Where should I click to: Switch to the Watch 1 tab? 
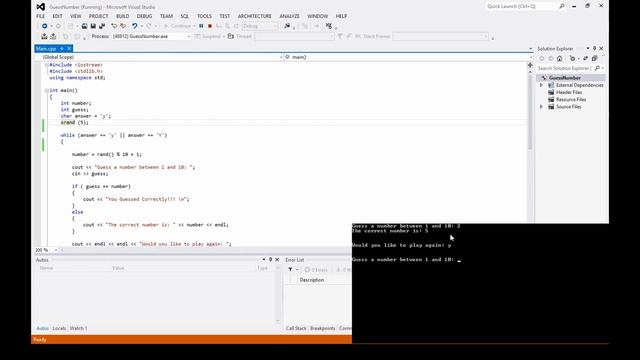tap(78, 328)
